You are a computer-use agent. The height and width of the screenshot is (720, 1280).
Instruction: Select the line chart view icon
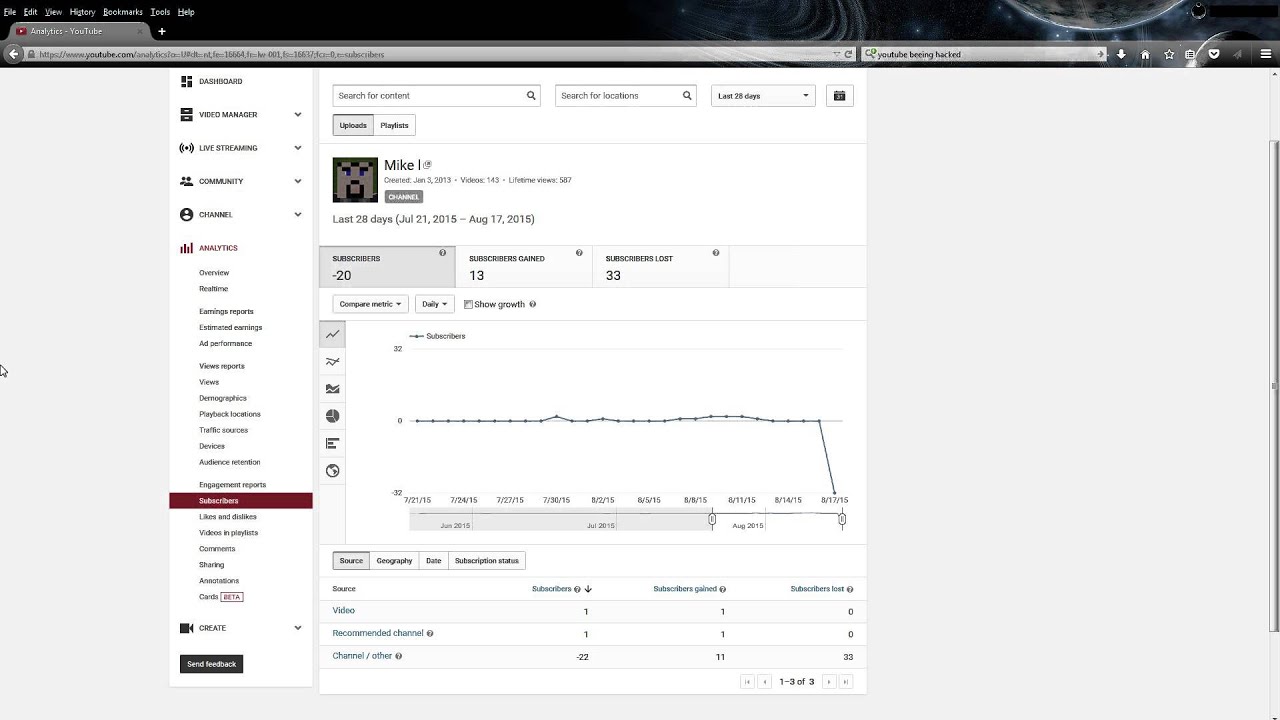(x=333, y=334)
